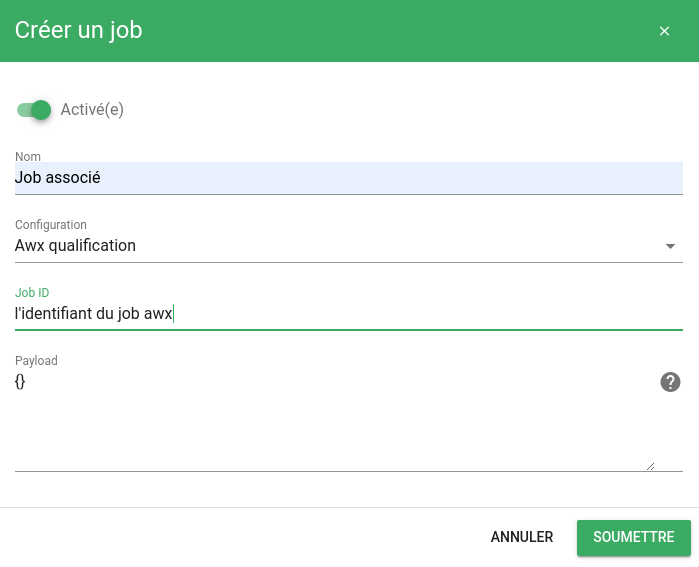Submit the form with SOUMETTRE
This screenshot has height=567, width=699.
633,537
